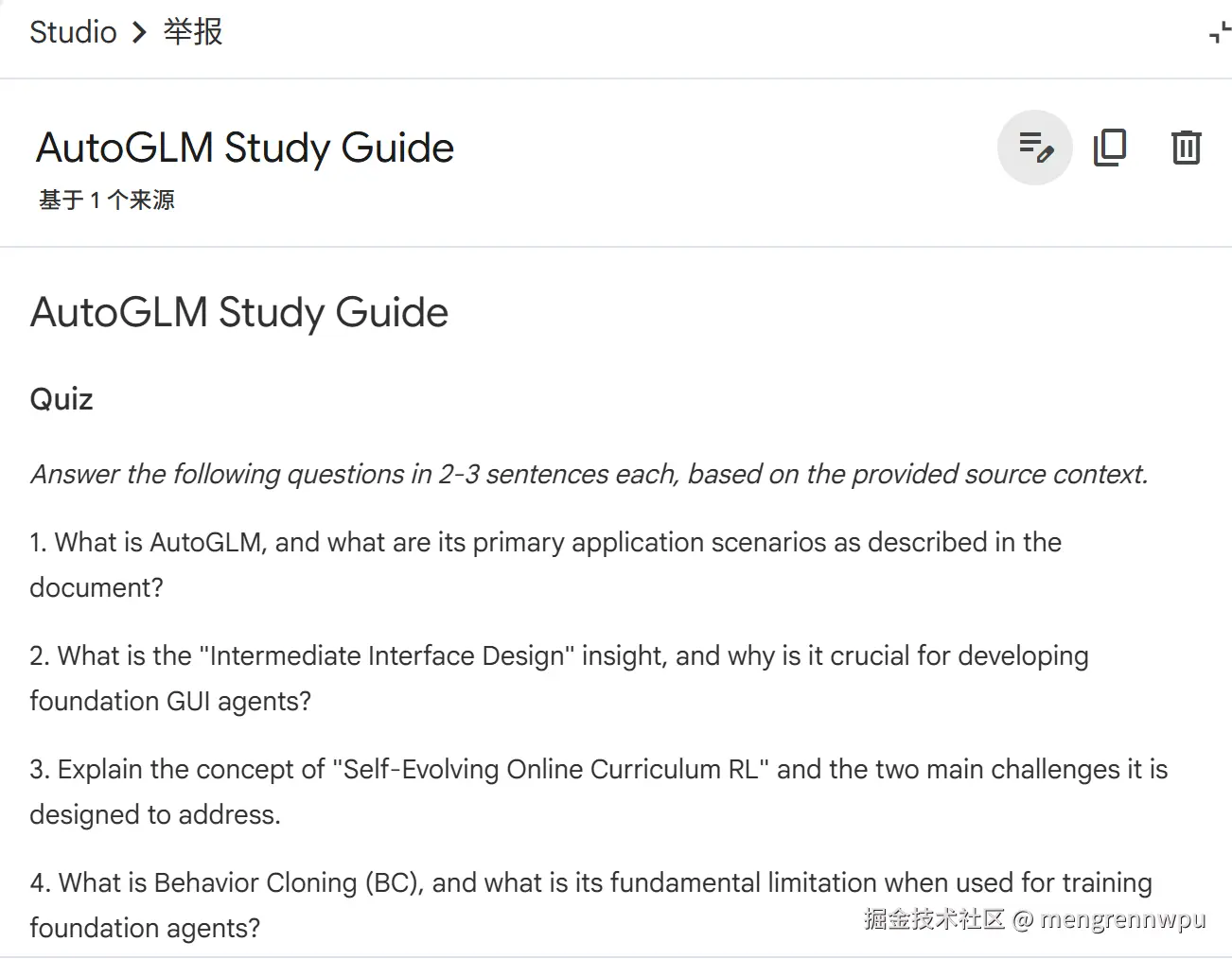Image resolution: width=1232 pixels, height=959 pixels.
Task: Collapse the panel with shrink arrows icon
Action: point(1219,33)
